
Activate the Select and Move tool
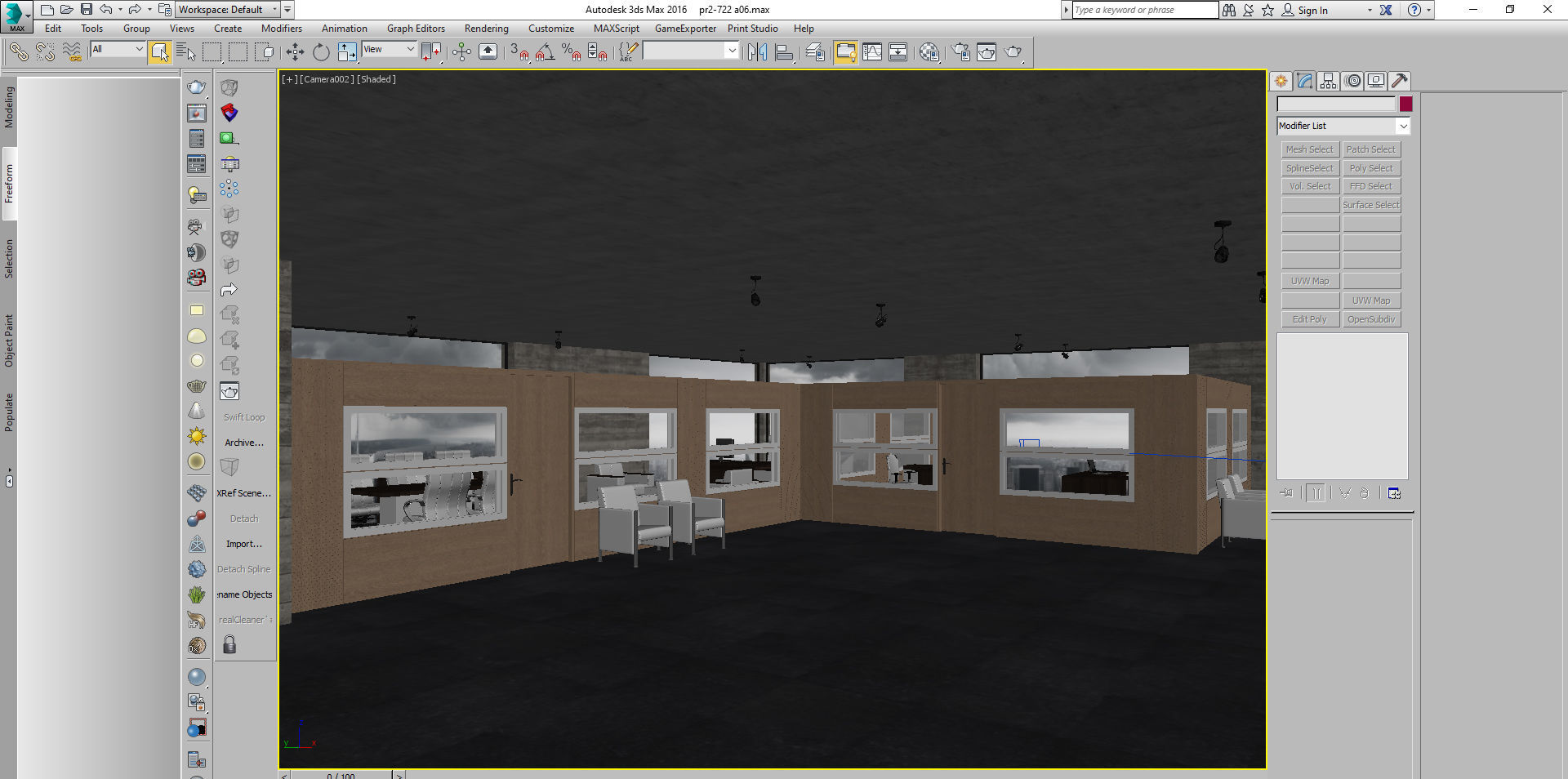[295, 52]
